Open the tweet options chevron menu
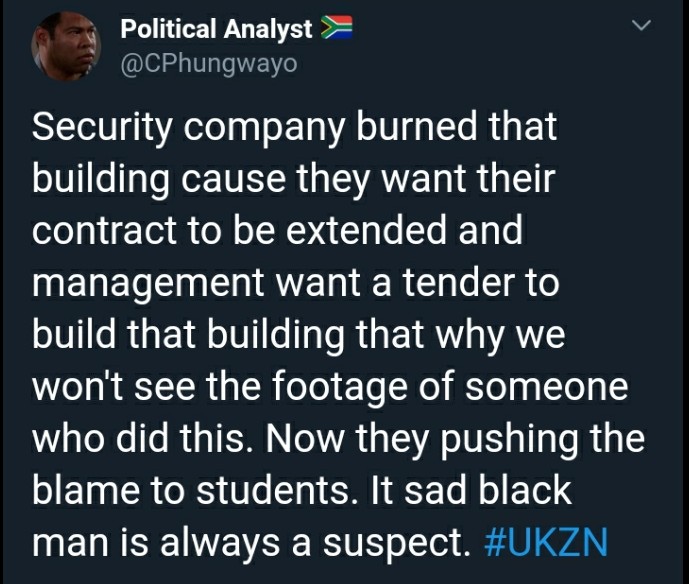Screen dimensions: 689x584 tap(641, 25)
